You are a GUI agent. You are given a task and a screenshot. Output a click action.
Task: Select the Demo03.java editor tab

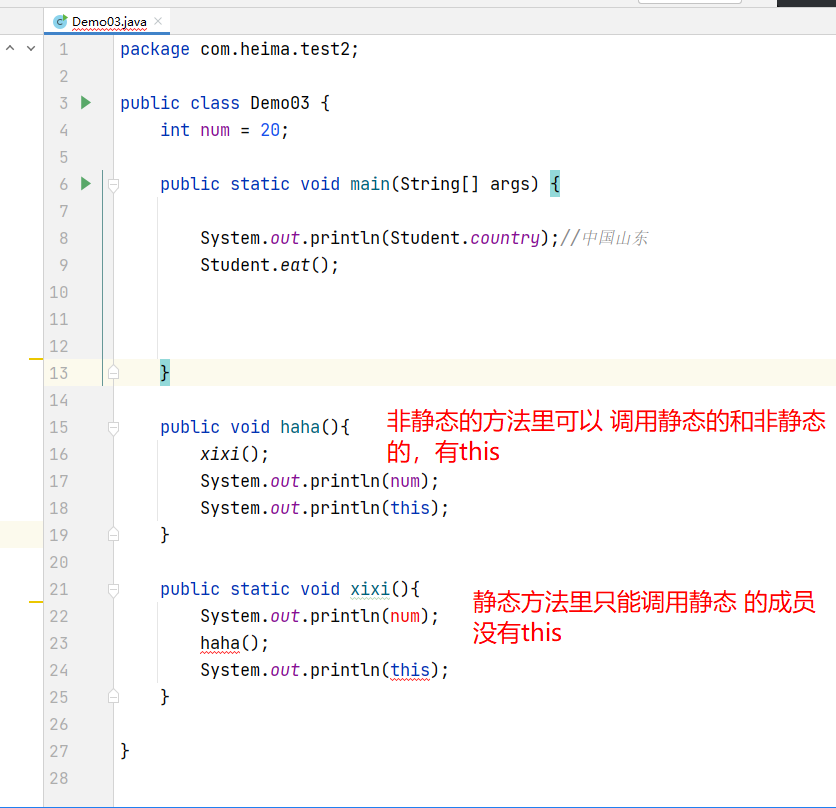pyautogui.click(x=110, y=20)
